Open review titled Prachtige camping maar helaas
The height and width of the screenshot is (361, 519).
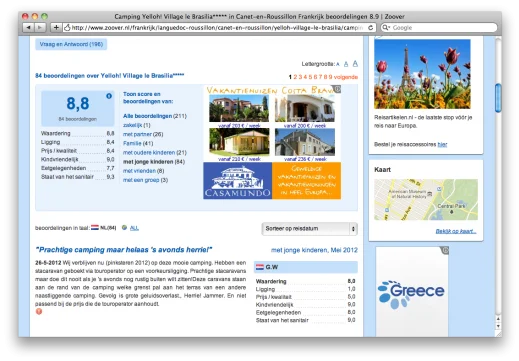[124, 250]
